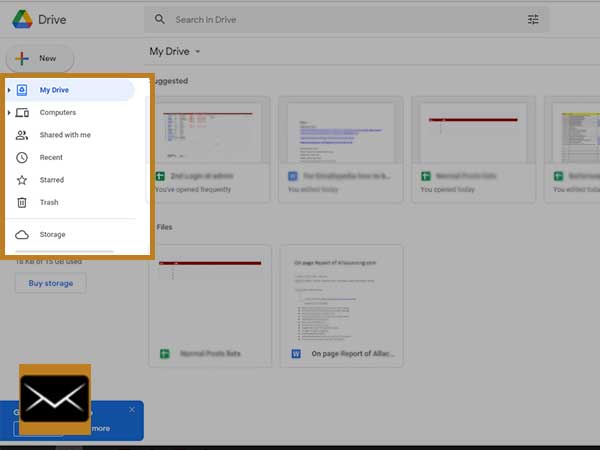
Task: Click the Starred star icon
Action: point(22,180)
